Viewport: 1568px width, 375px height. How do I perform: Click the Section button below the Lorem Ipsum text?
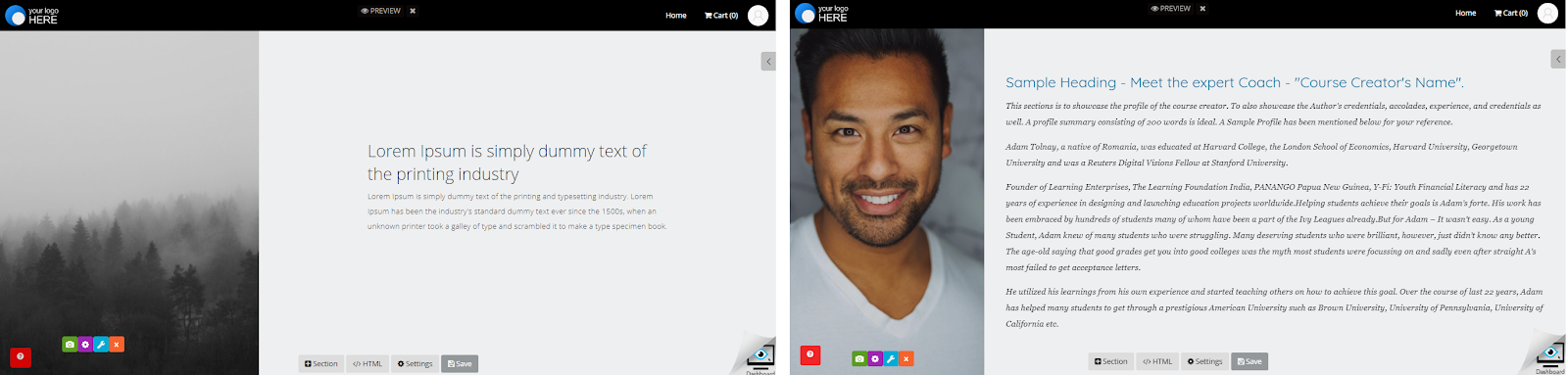click(321, 364)
